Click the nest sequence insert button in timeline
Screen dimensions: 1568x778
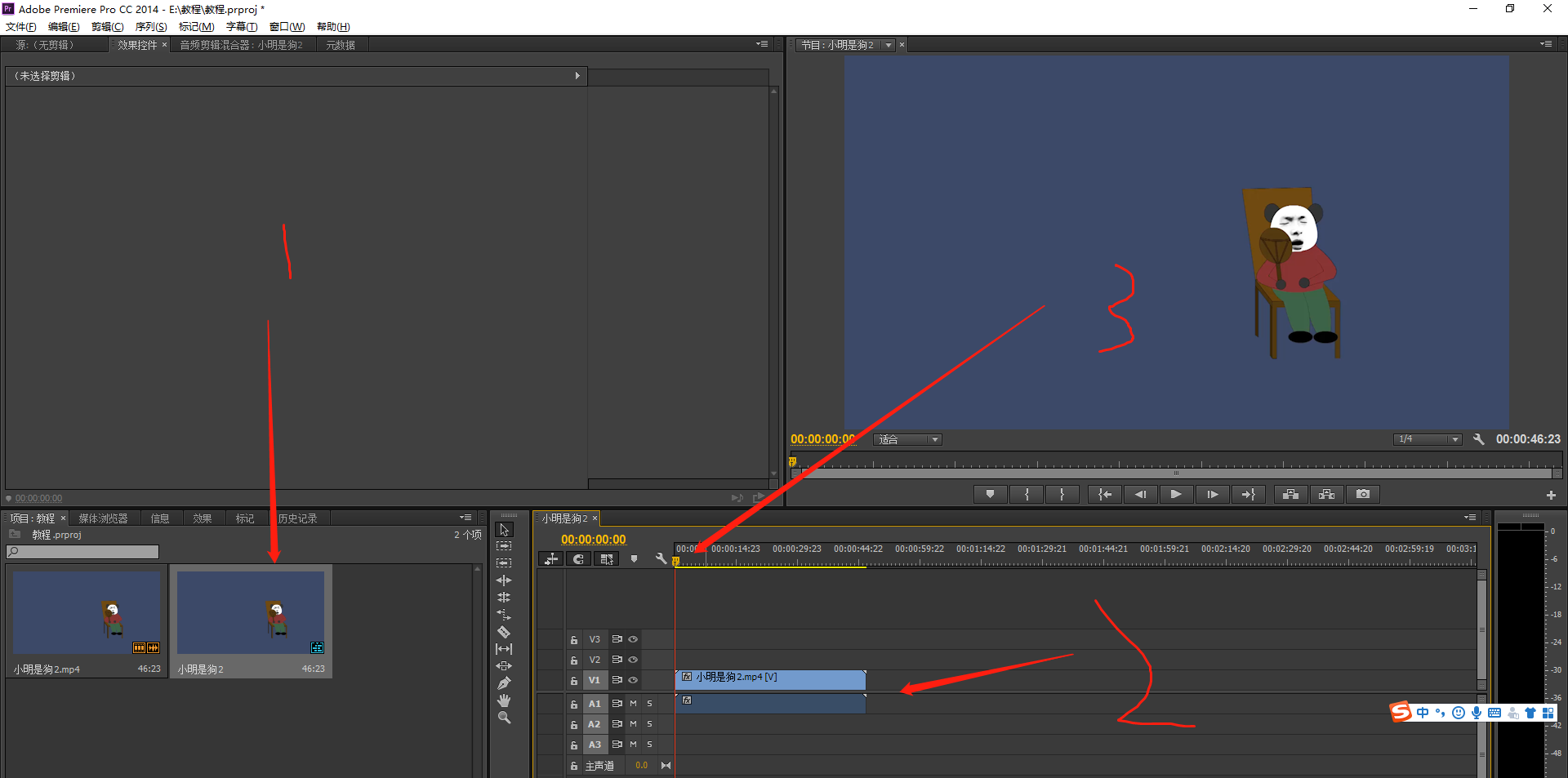pyautogui.click(x=551, y=559)
